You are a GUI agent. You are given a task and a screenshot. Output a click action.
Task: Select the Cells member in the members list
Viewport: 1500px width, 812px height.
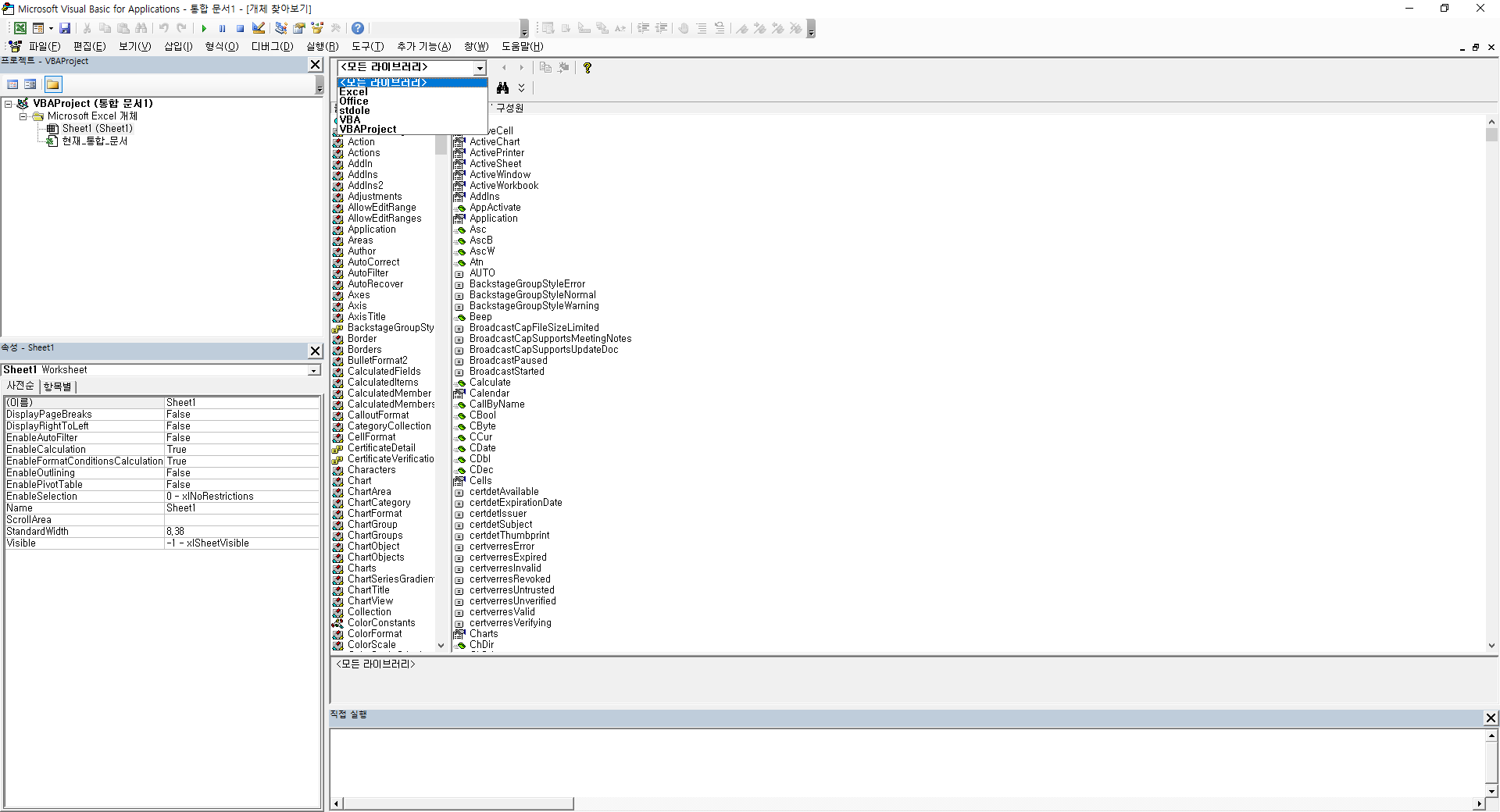click(x=480, y=481)
